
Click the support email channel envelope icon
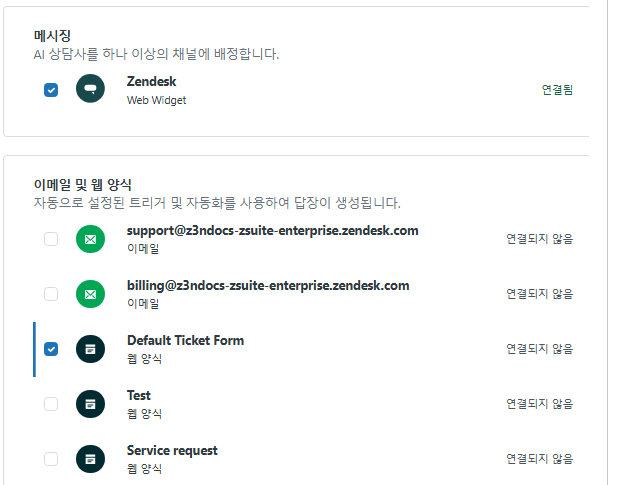pyautogui.click(x=90, y=239)
